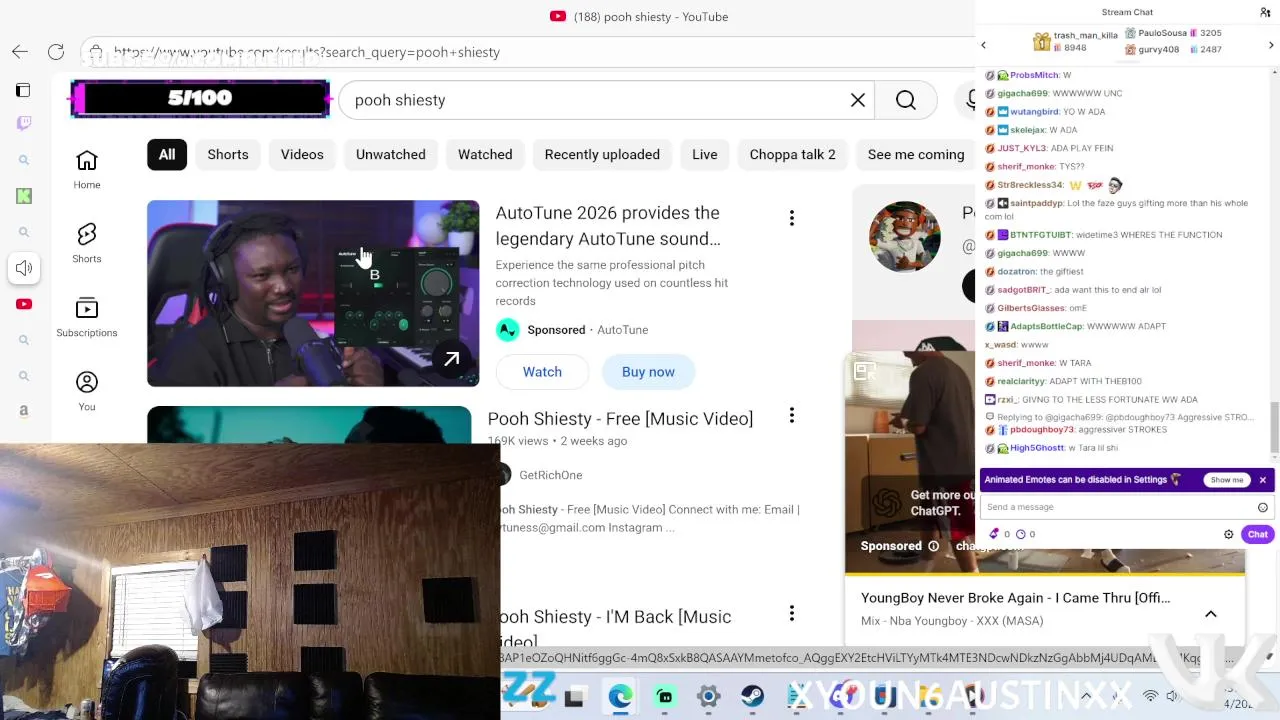Open the YoungBoy I Came Thru mix title
Screen dimensions: 1280x720
coord(1015,598)
